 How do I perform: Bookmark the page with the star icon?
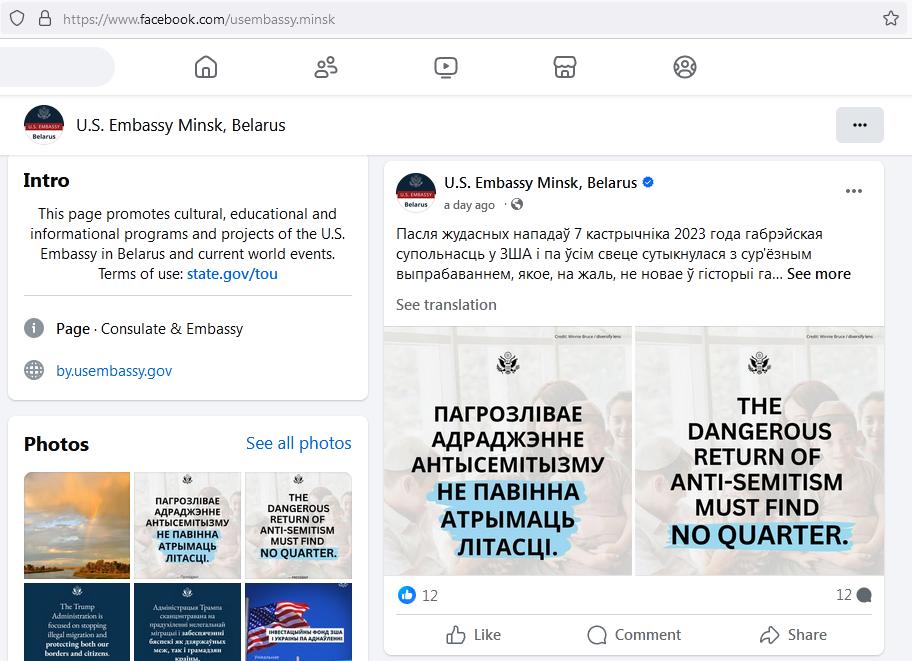(890, 19)
